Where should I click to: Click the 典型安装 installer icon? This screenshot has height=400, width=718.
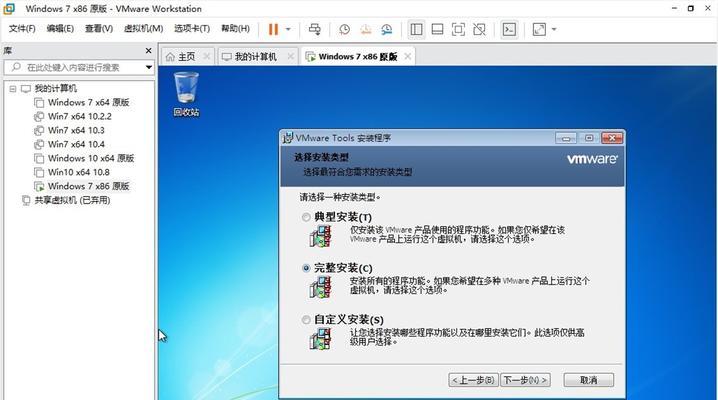click(x=321, y=236)
